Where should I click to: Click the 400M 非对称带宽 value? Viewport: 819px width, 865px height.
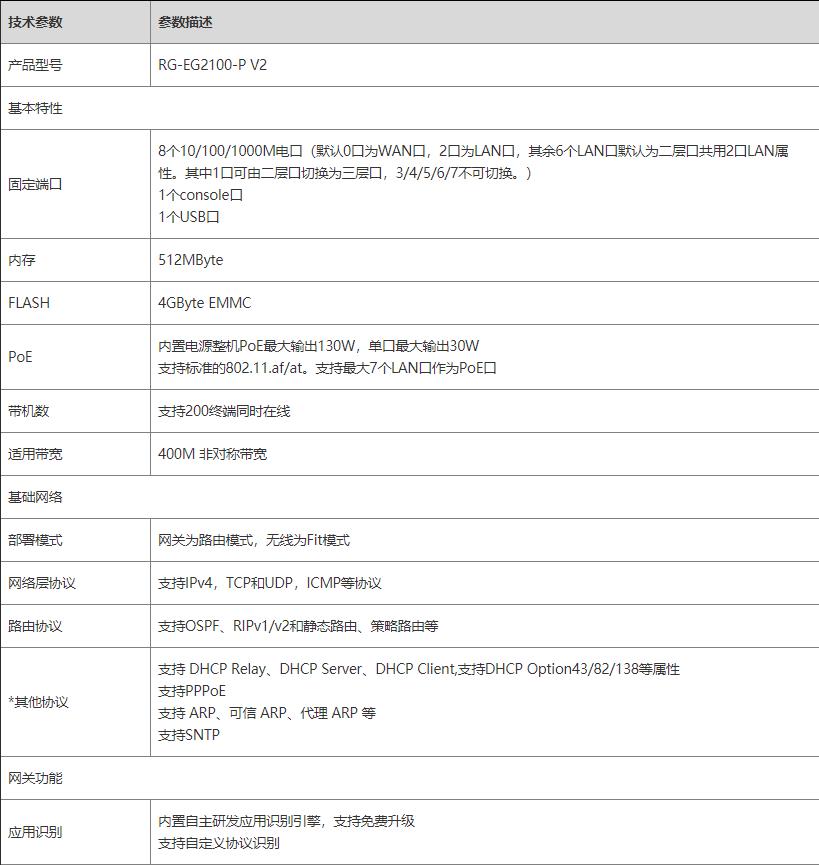tap(212, 454)
